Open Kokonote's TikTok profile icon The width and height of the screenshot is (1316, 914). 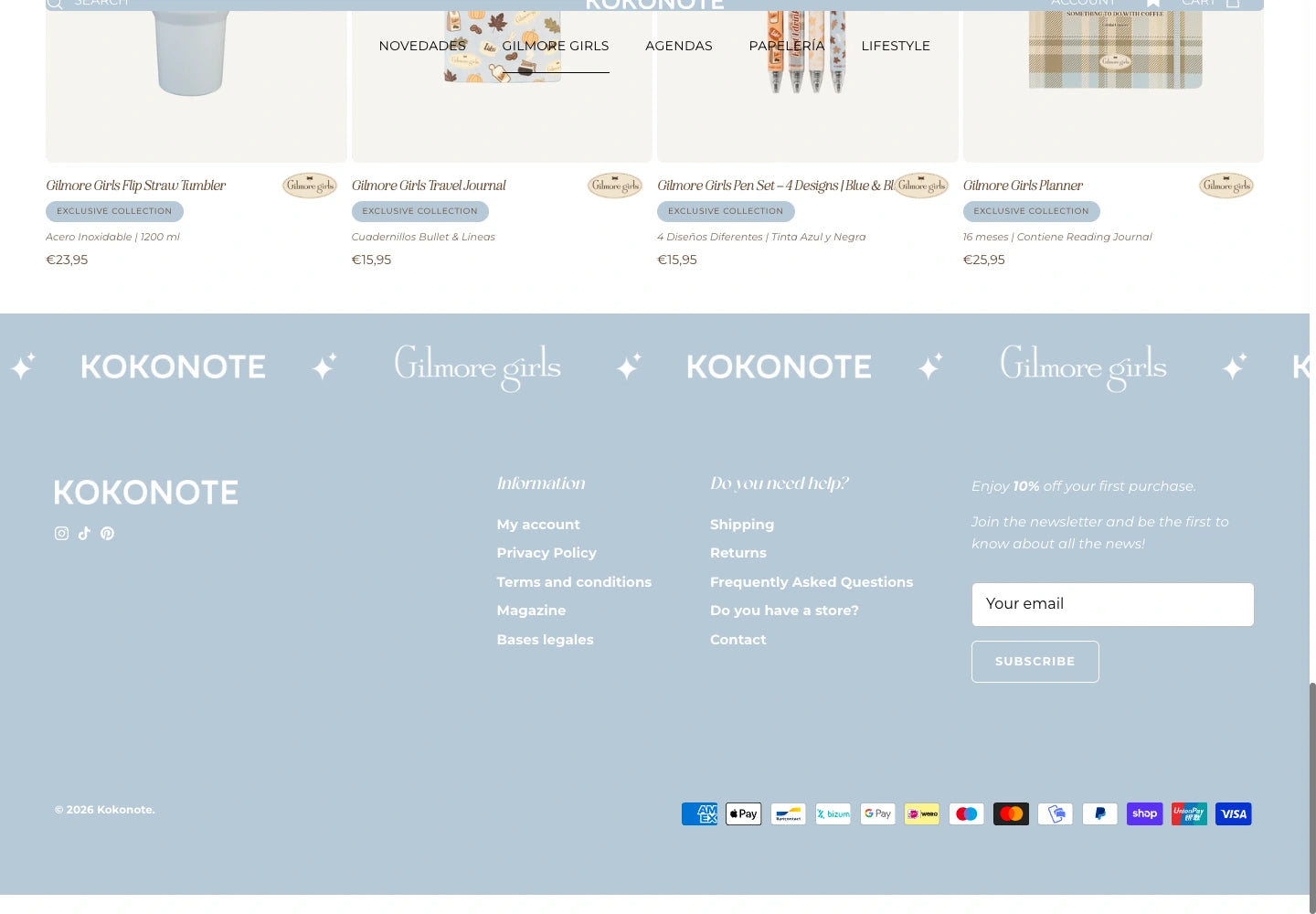click(84, 534)
